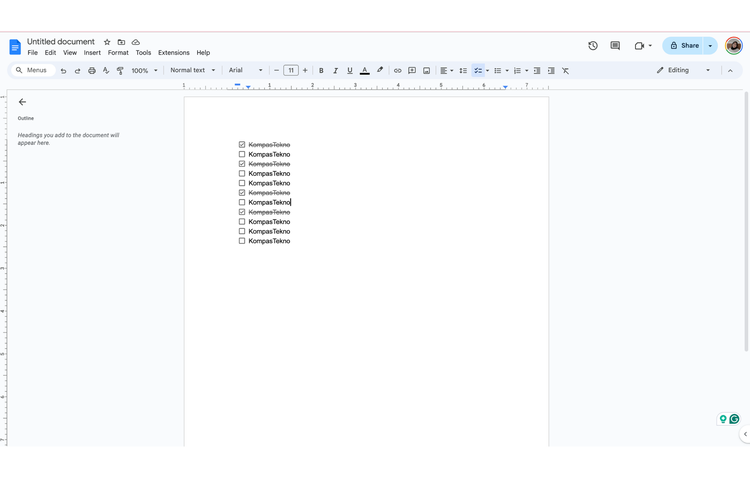Open the Normal text style dropdown
Image resolution: width=750 pixels, height=500 pixels.
pyautogui.click(x=192, y=71)
